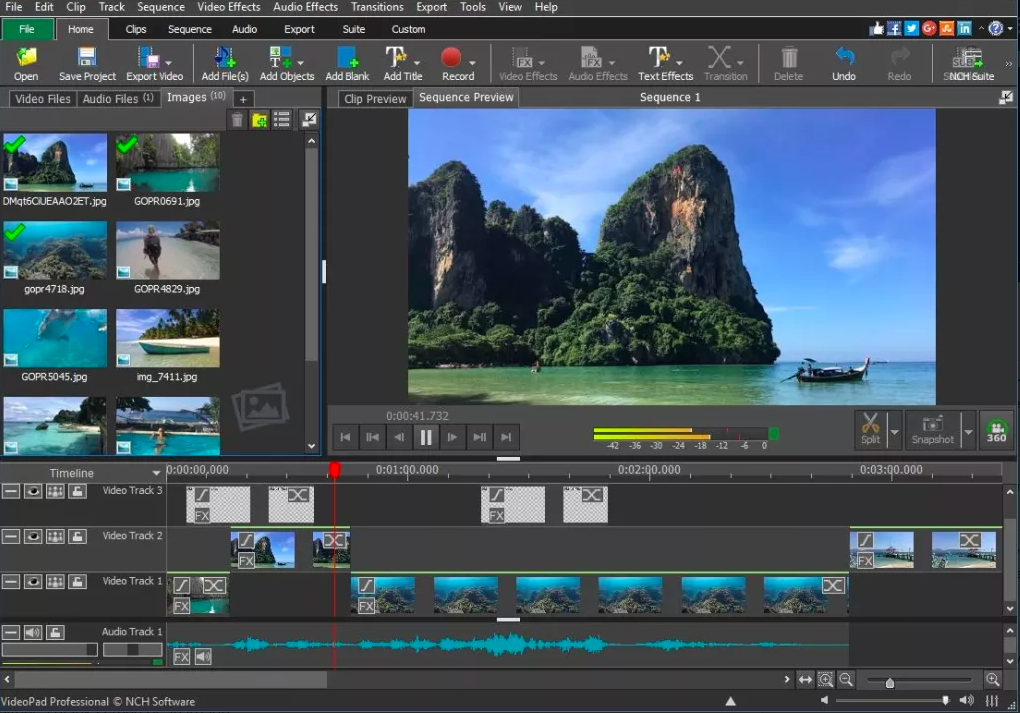Click the Save Project button
Screen dimensions: 1020x713
86,62
